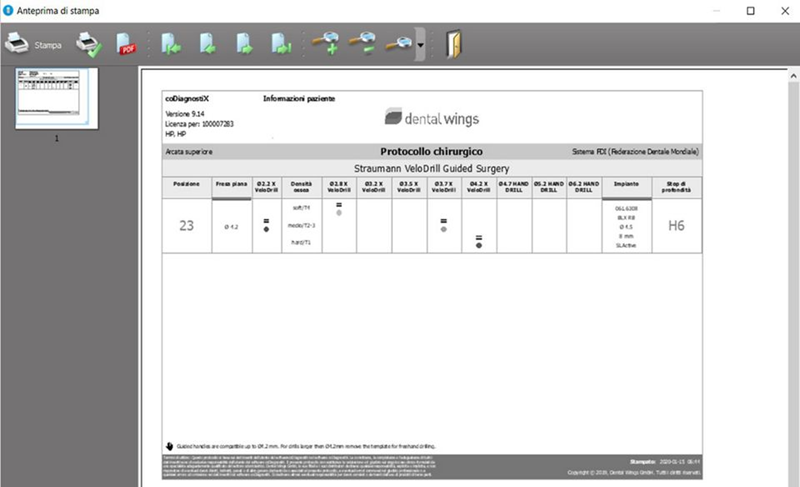
Task: Advance to the next page
Action: pos(244,45)
